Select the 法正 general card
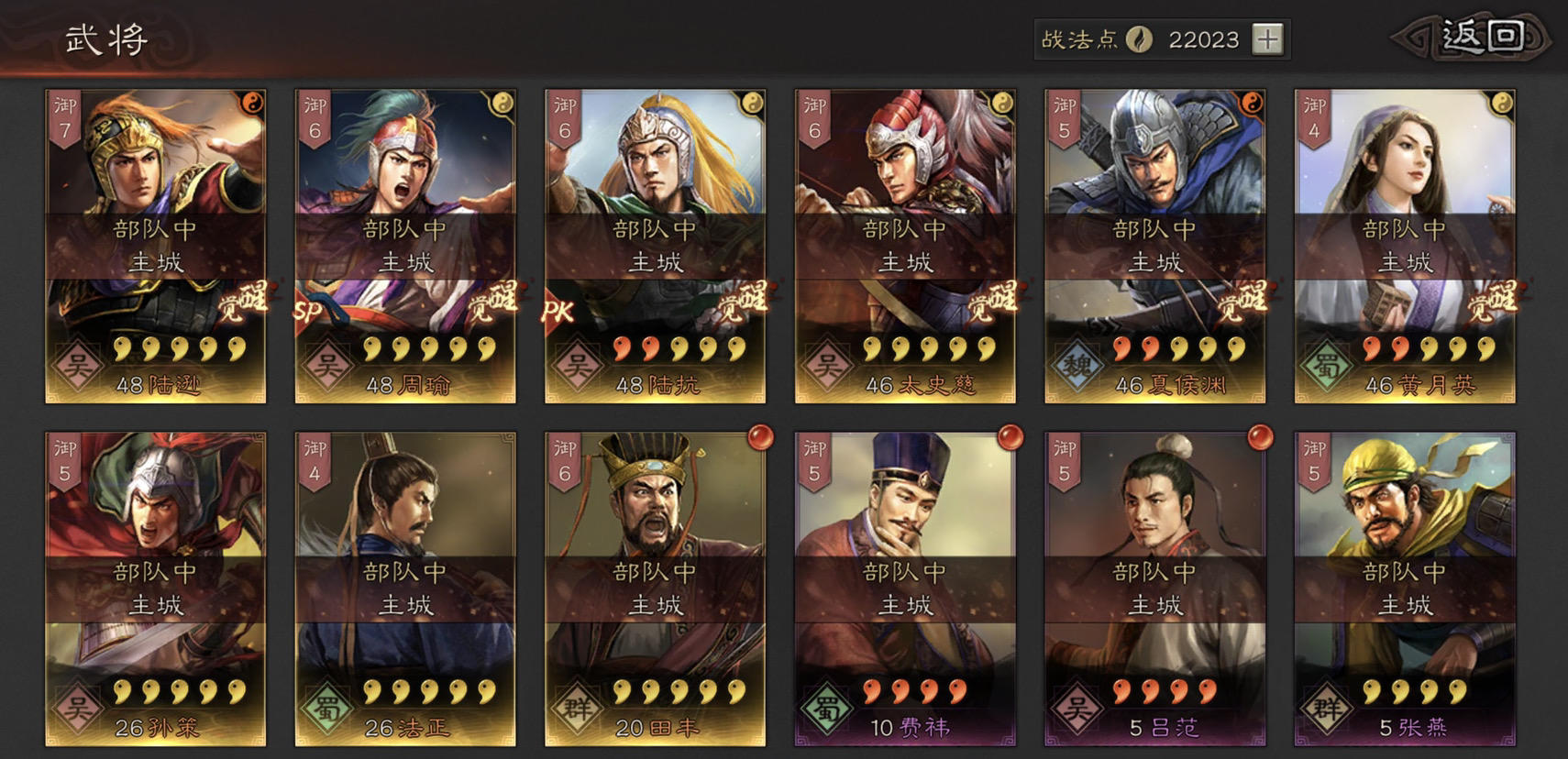The image size is (1568, 759). (x=405, y=588)
